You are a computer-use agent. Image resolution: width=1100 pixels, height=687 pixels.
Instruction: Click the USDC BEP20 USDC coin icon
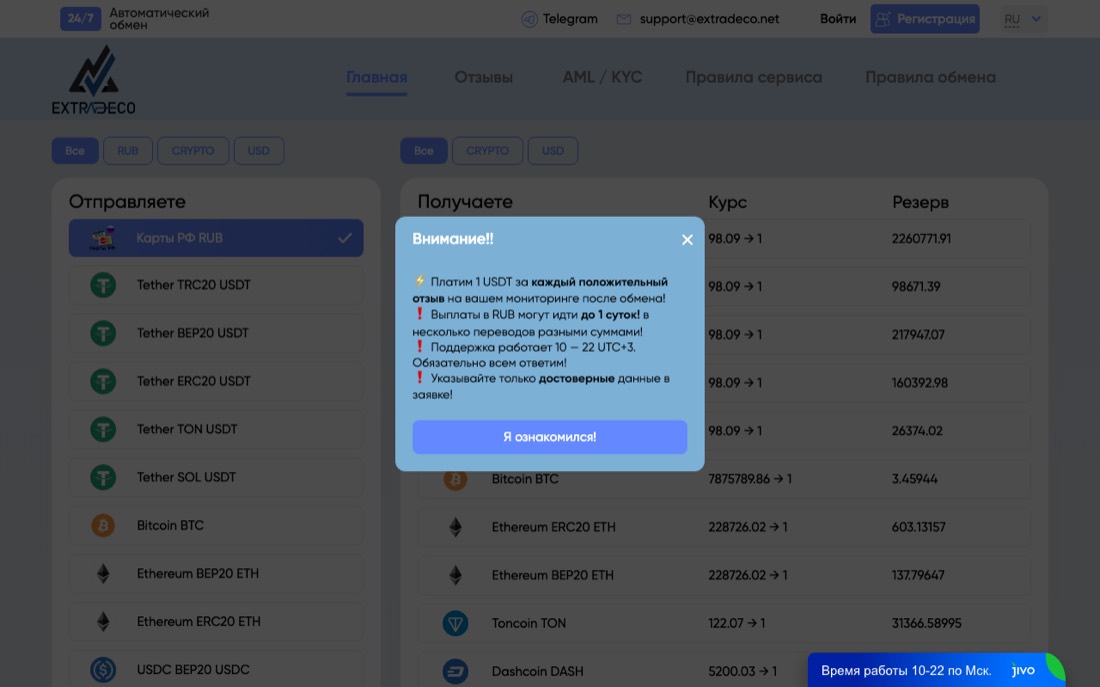(103, 669)
